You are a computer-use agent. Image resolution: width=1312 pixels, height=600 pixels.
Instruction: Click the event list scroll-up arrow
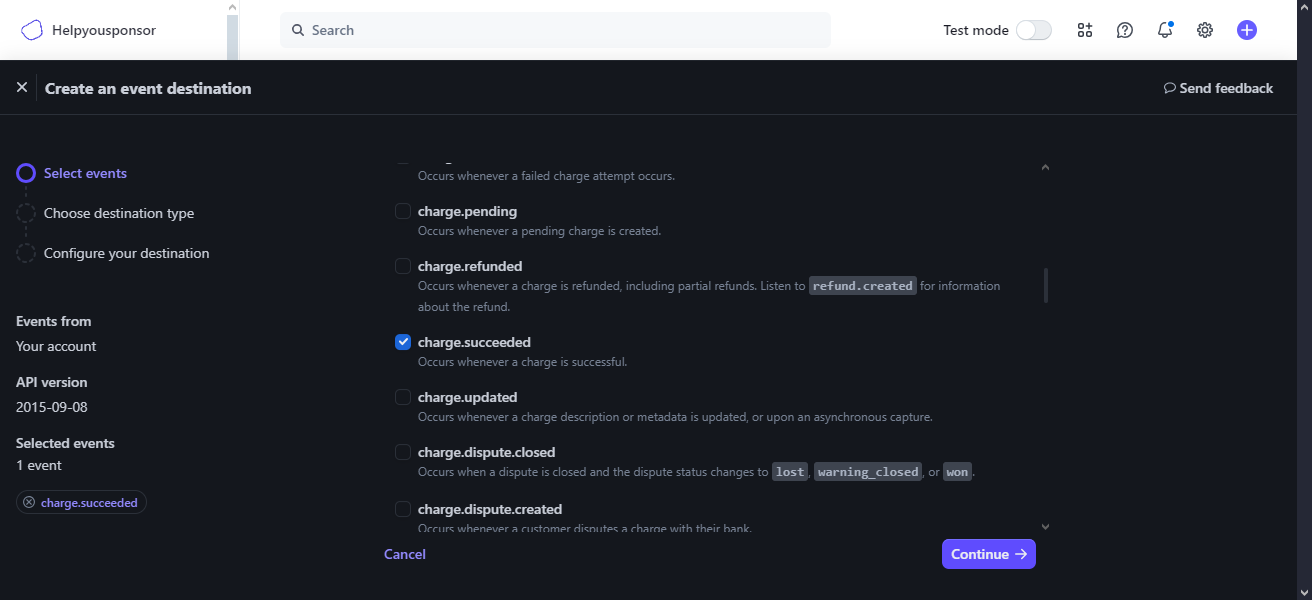click(x=1045, y=167)
